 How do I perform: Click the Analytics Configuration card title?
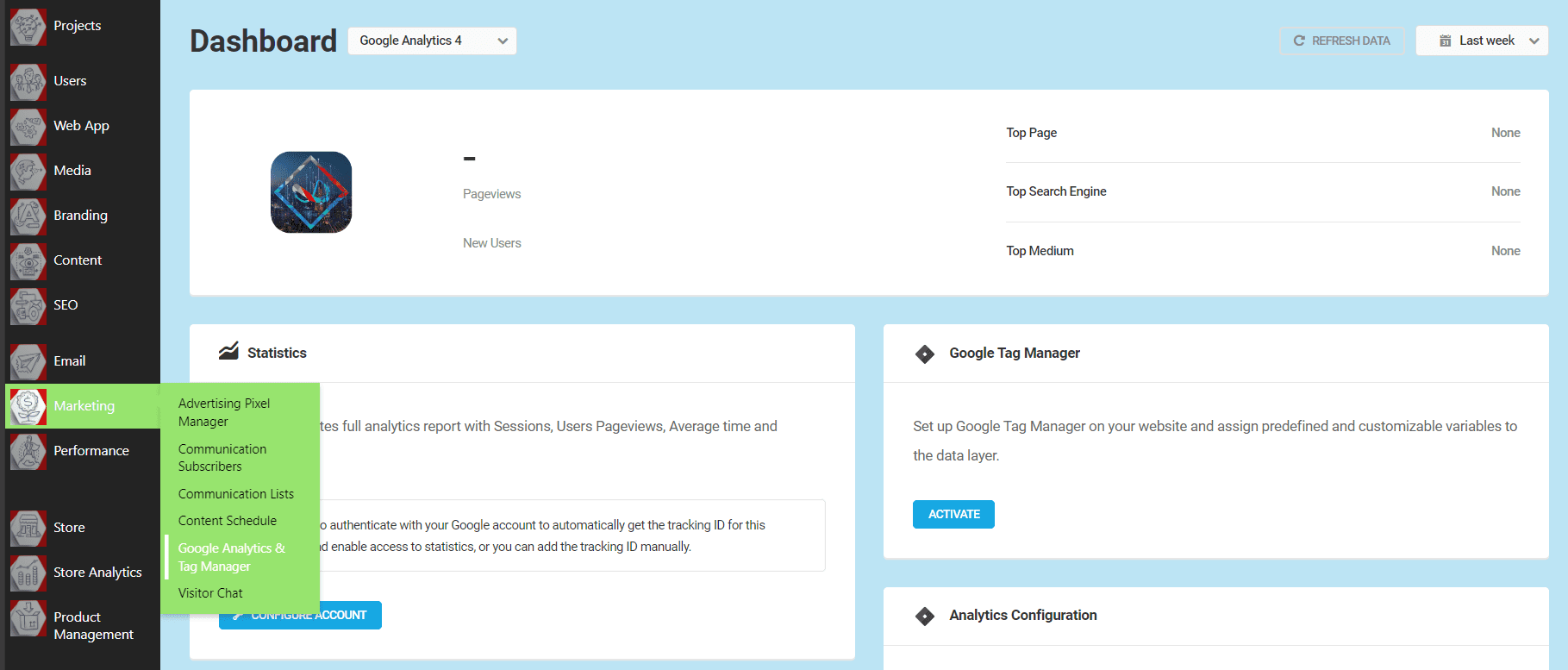(1023, 616)
